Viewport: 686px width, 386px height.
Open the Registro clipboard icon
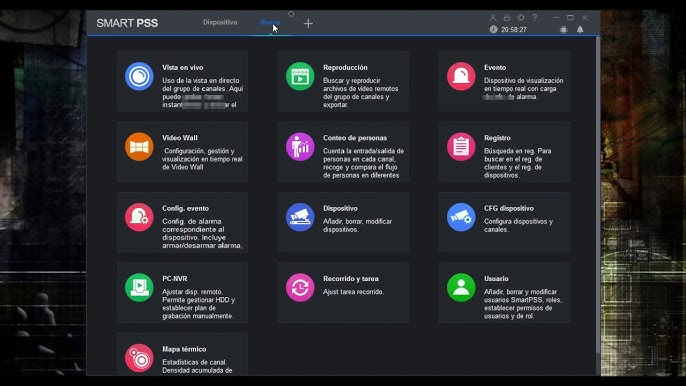pyautogui.click(x=461, y=147)
